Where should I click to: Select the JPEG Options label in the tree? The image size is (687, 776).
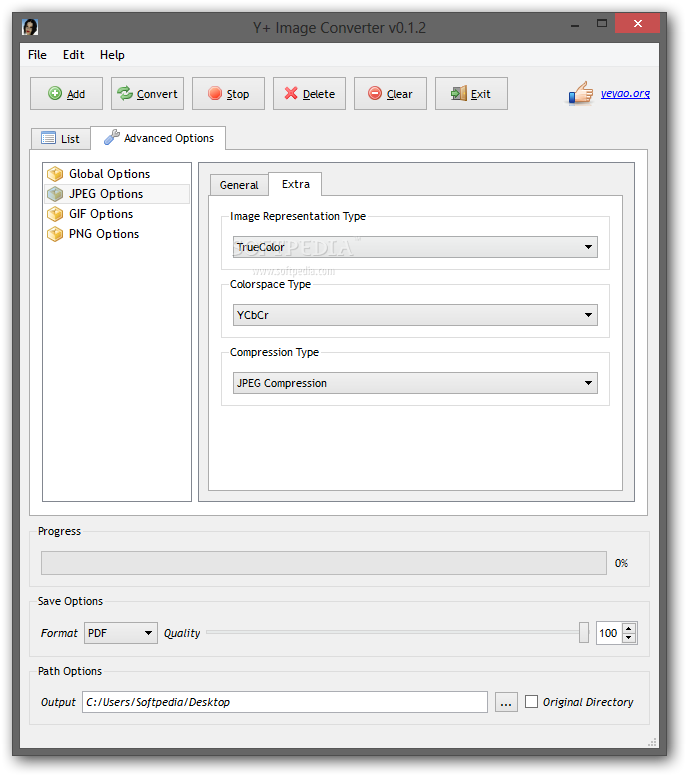pyautogui.click(x=106, y=194)
